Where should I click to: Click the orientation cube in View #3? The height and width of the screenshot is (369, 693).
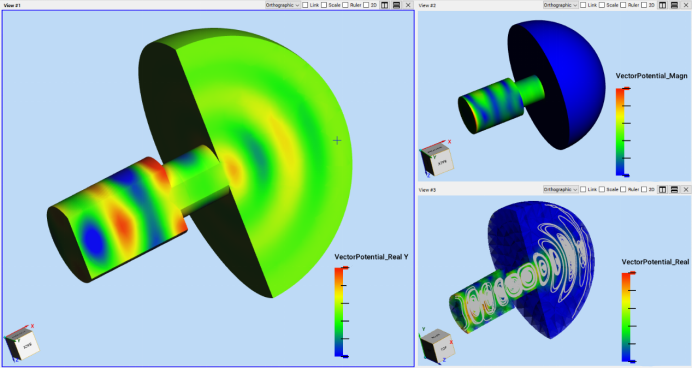(438, 346)
